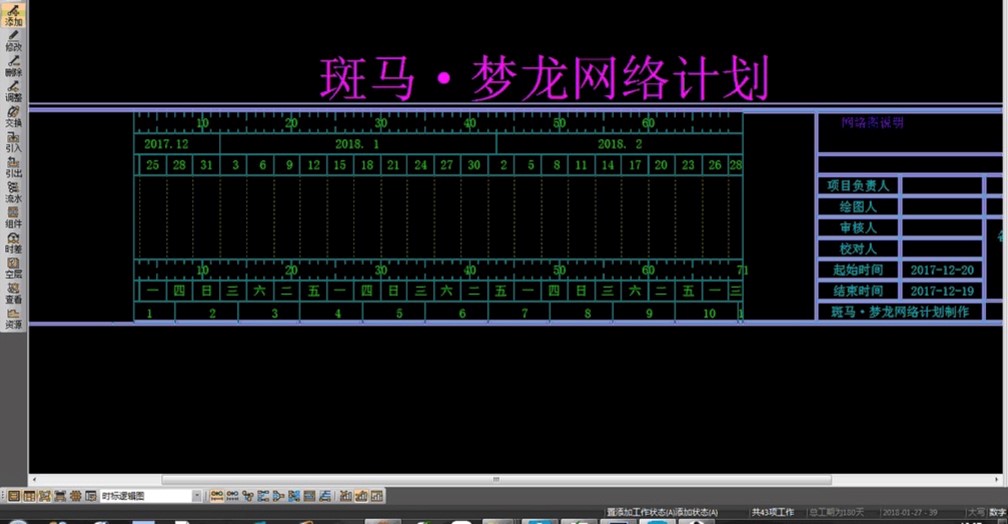Select the 删除 (Delete) tool
The height and width of the screenshot is (524, 1008).
[x=13, y=65]
